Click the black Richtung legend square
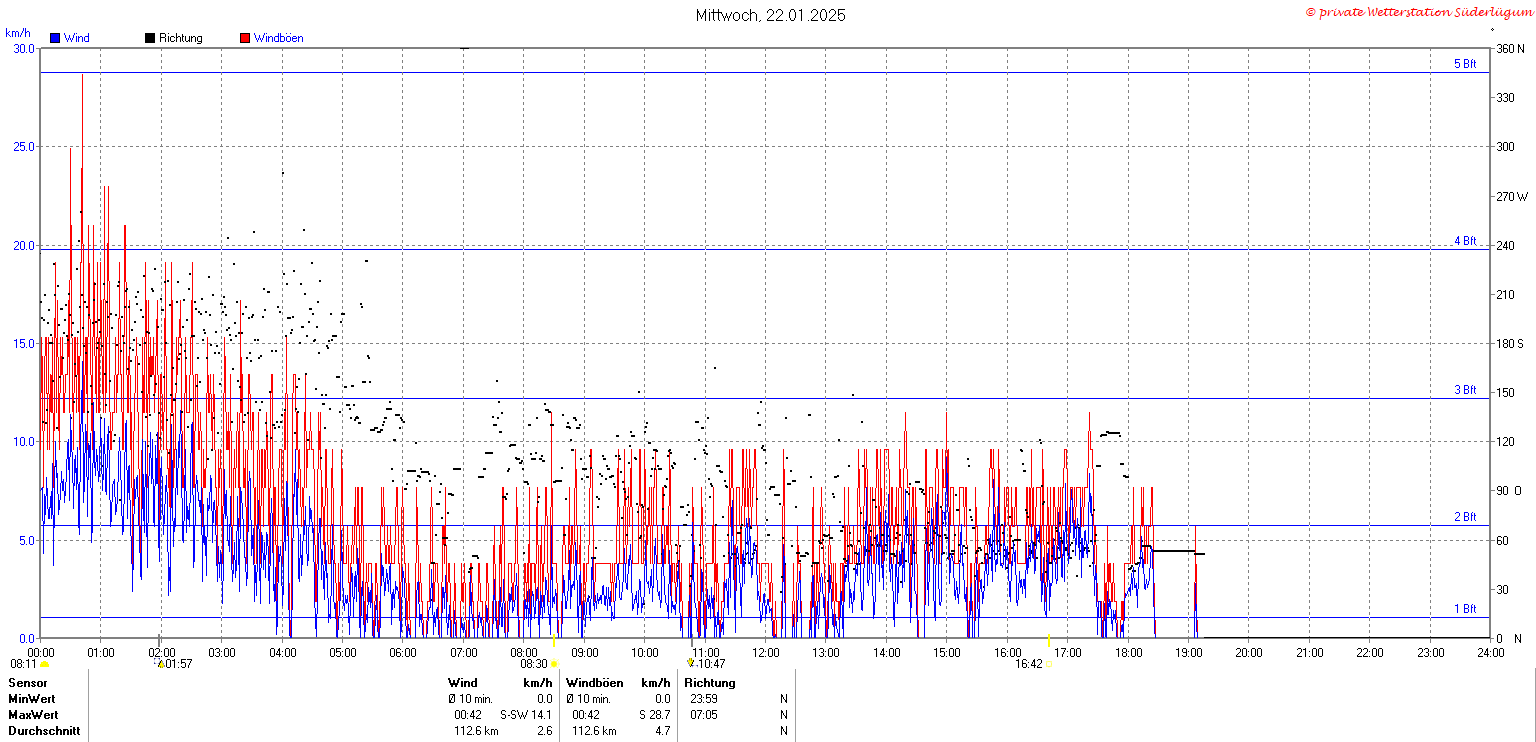The image size is (1536, 742). [x=150, y=38]
